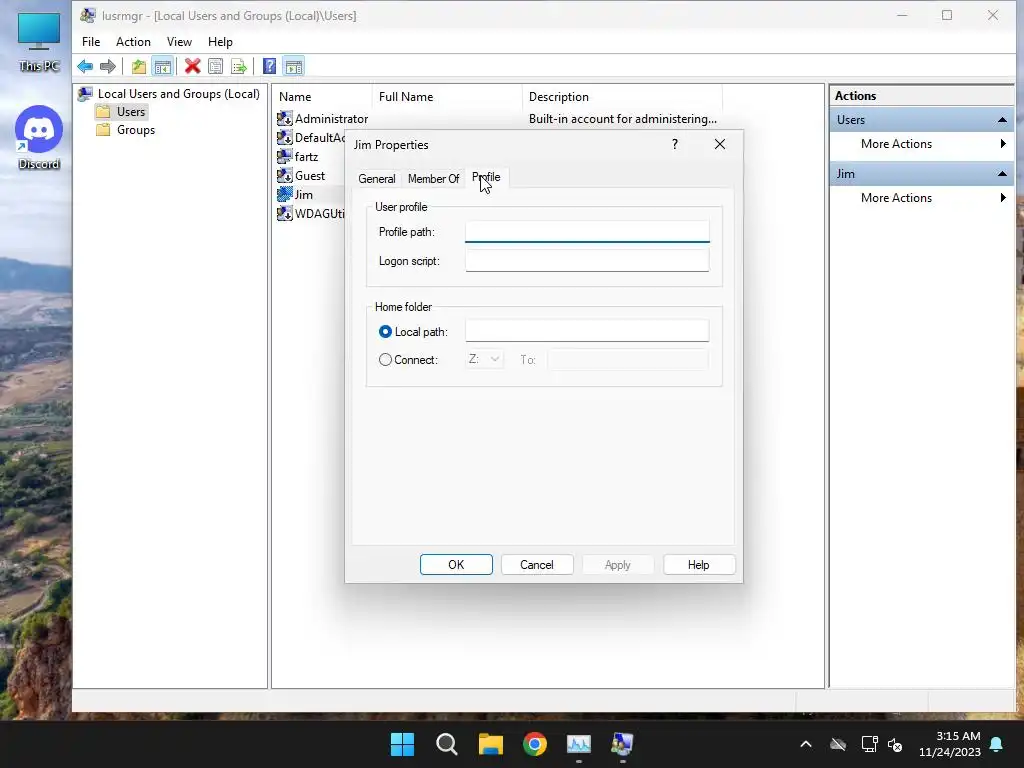Click the Apply button

point(617,565)
